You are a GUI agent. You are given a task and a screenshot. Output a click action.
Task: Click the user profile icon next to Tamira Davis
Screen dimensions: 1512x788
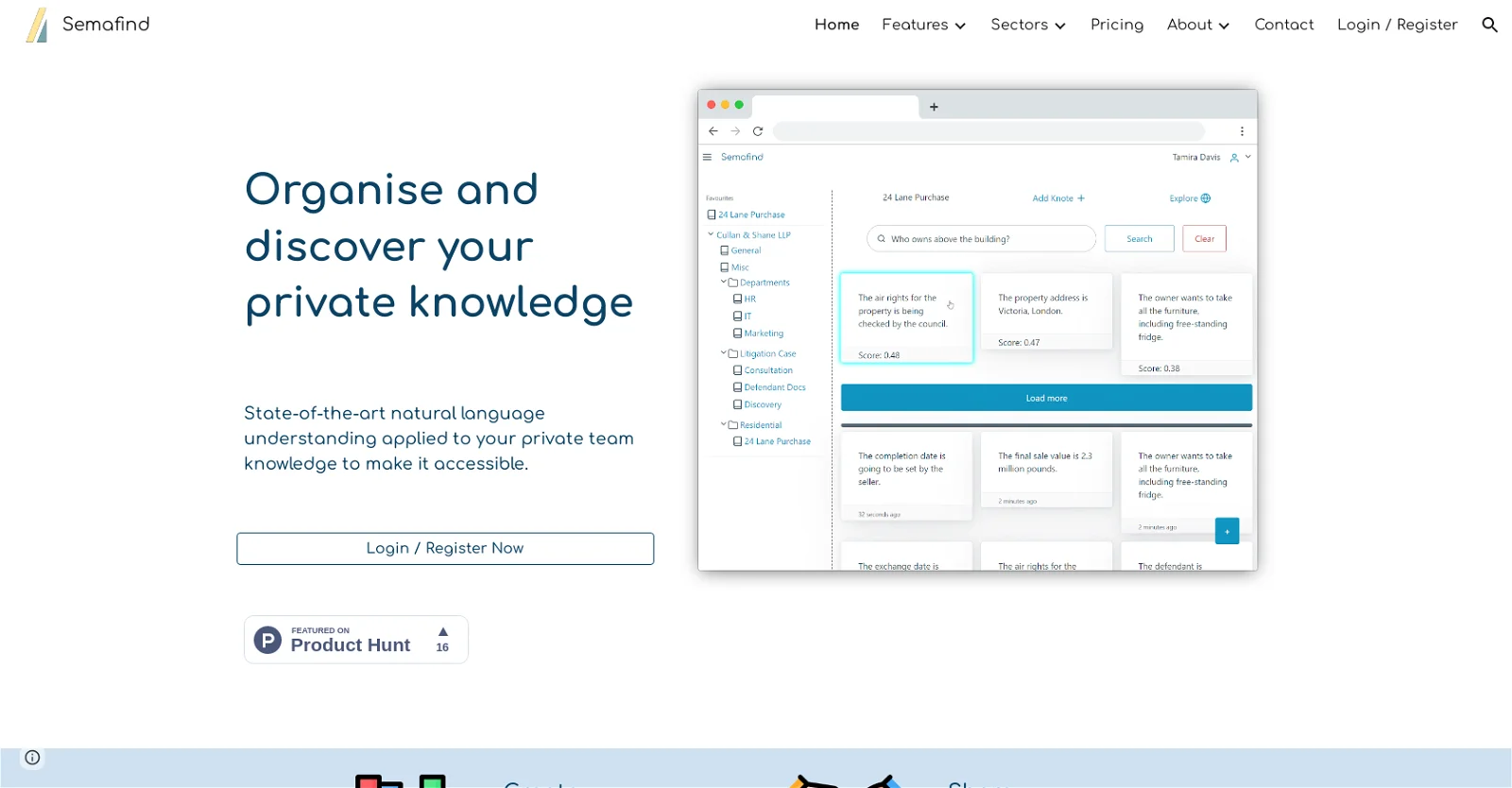click(x=1234, y=158)
